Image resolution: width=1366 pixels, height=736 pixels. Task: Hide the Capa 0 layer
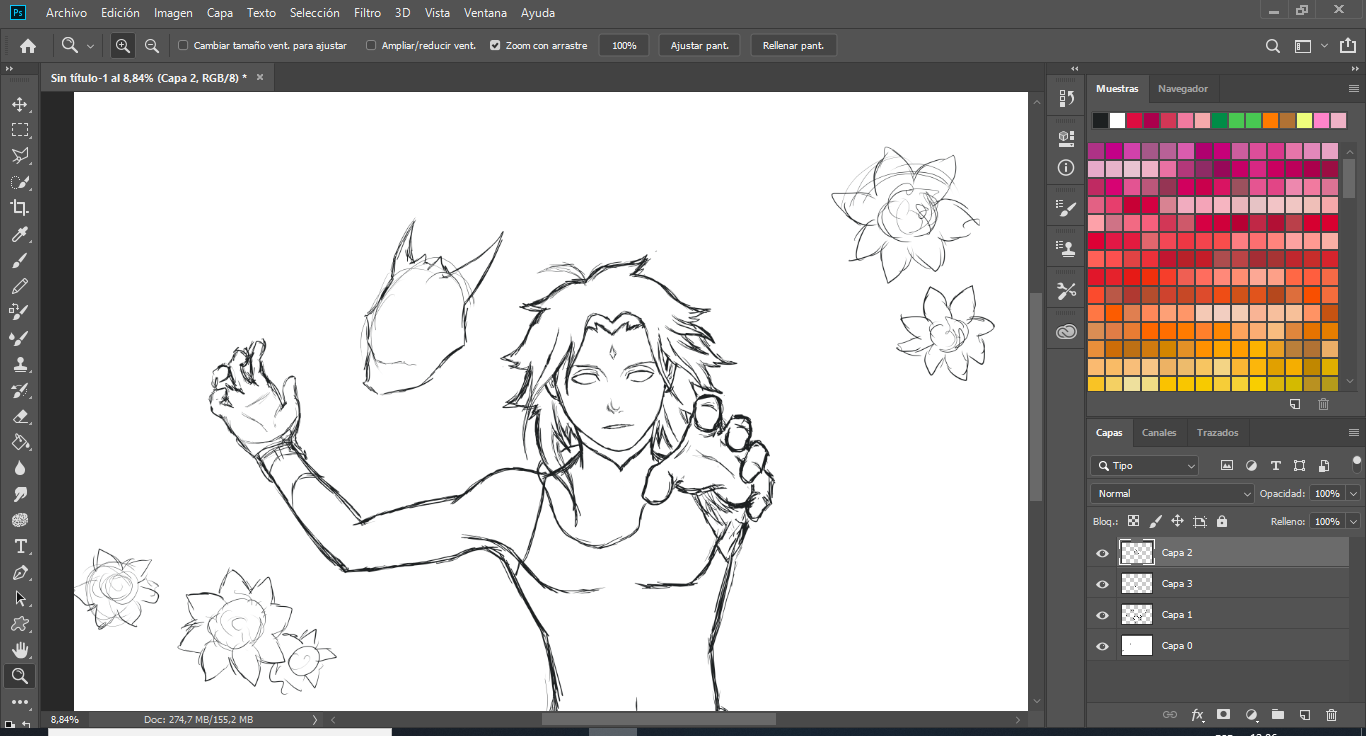pos(1102,646)
